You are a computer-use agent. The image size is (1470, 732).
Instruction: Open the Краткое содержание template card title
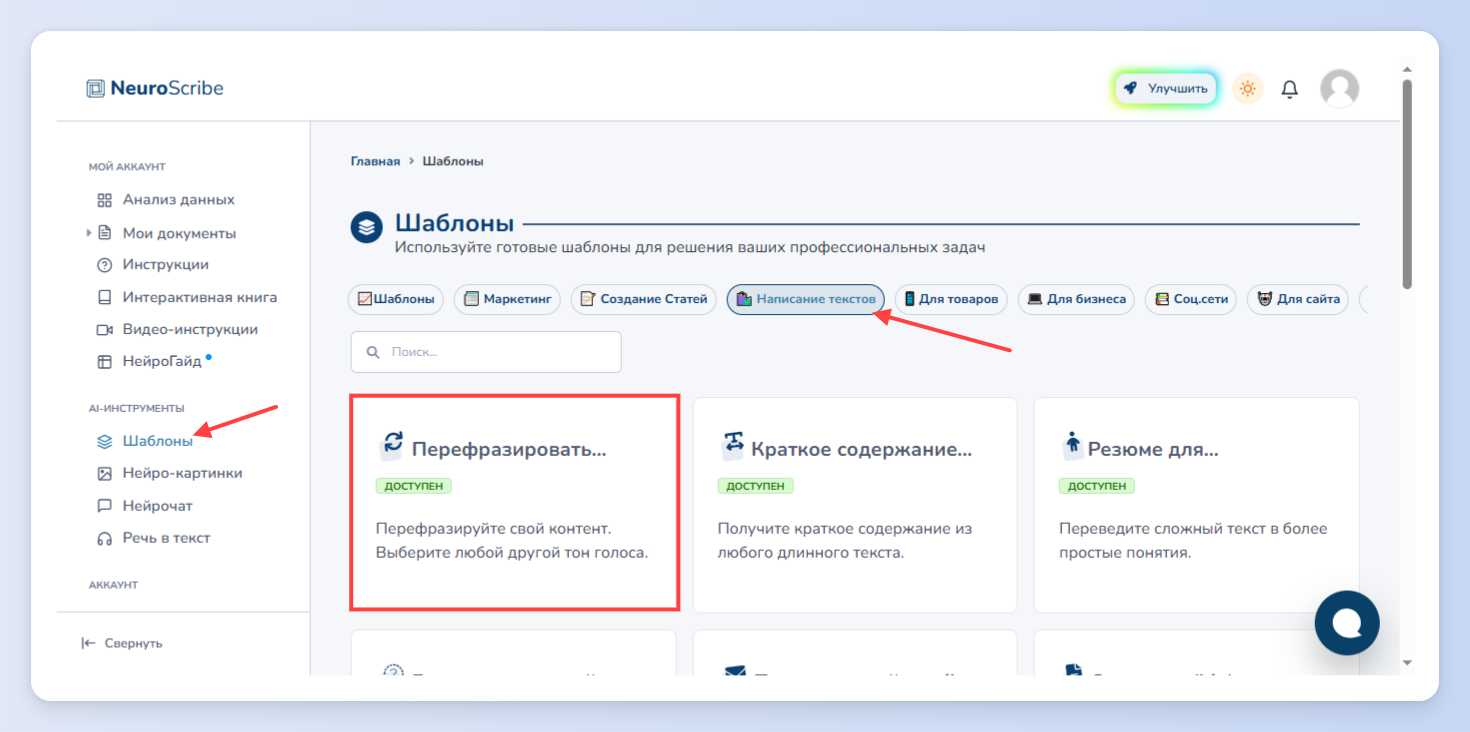861,449
